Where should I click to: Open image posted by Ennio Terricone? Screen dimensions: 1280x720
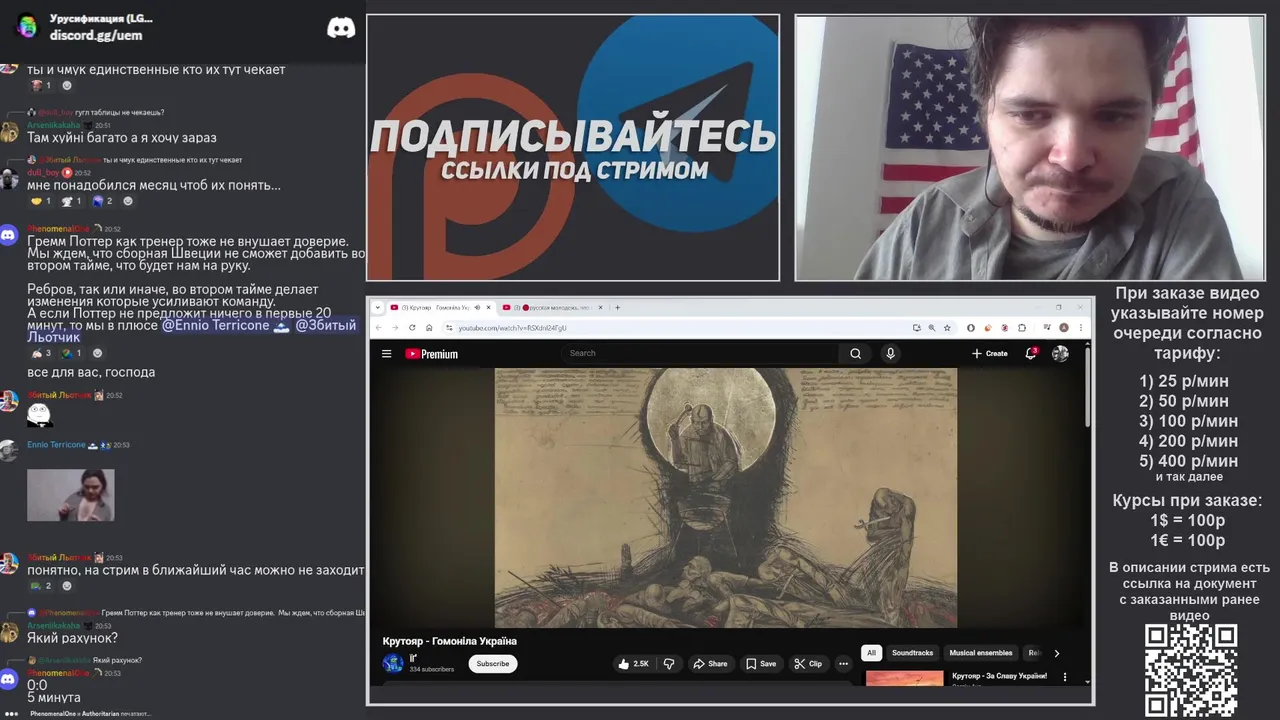click(x=71, y=495)
